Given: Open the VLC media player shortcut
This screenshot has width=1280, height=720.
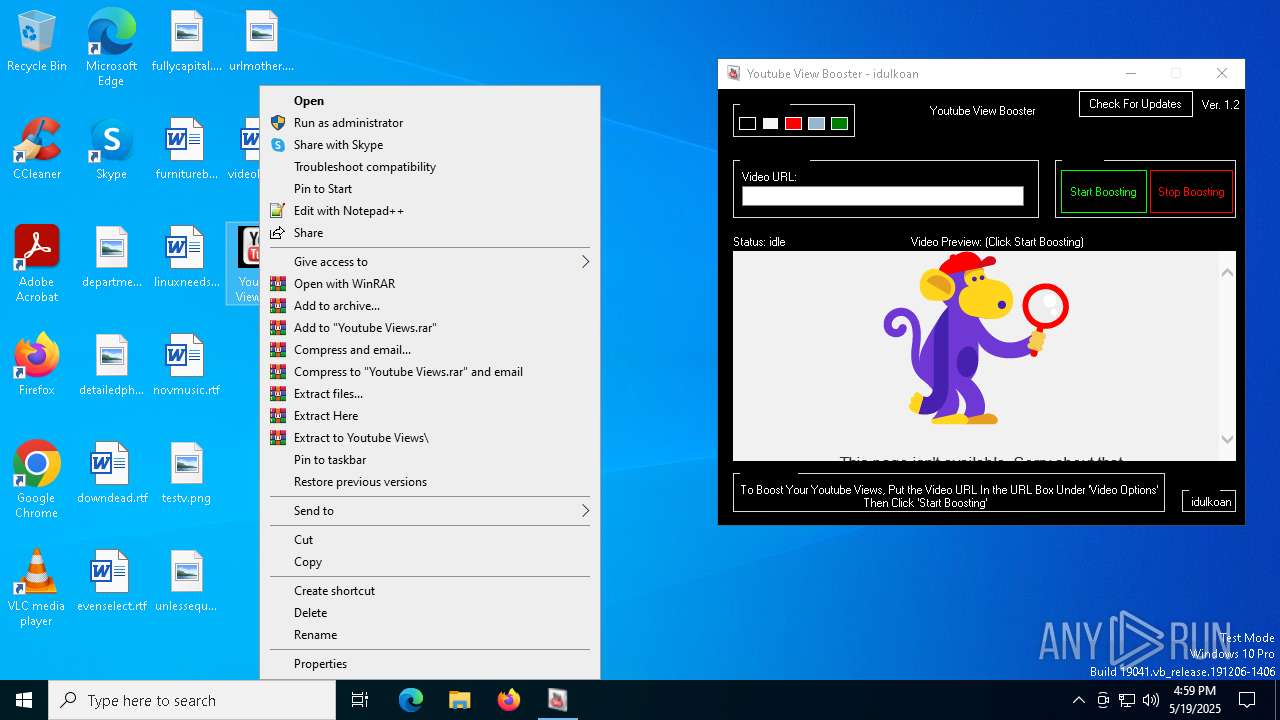Looking at the screenshot, I should coord(37,588).
